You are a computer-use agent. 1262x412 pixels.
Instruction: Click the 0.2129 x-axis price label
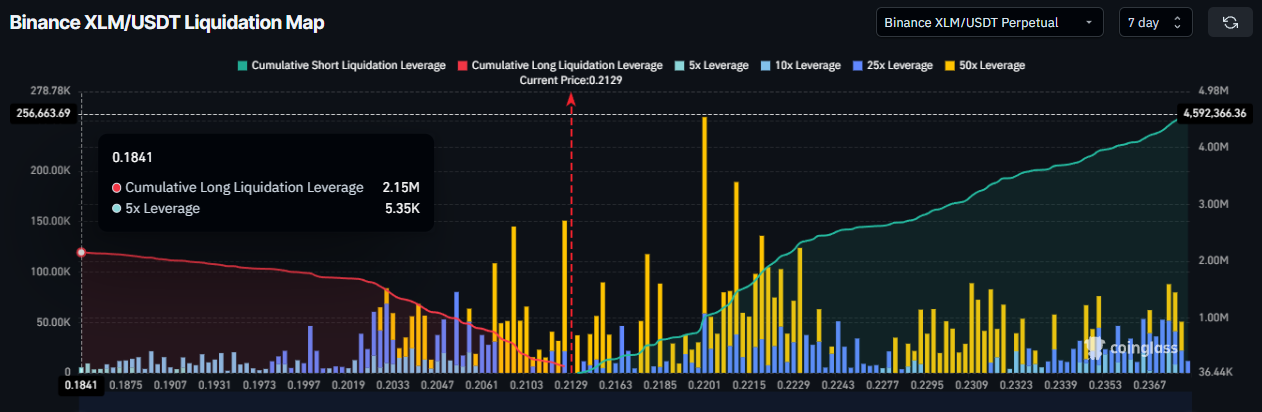571,385
